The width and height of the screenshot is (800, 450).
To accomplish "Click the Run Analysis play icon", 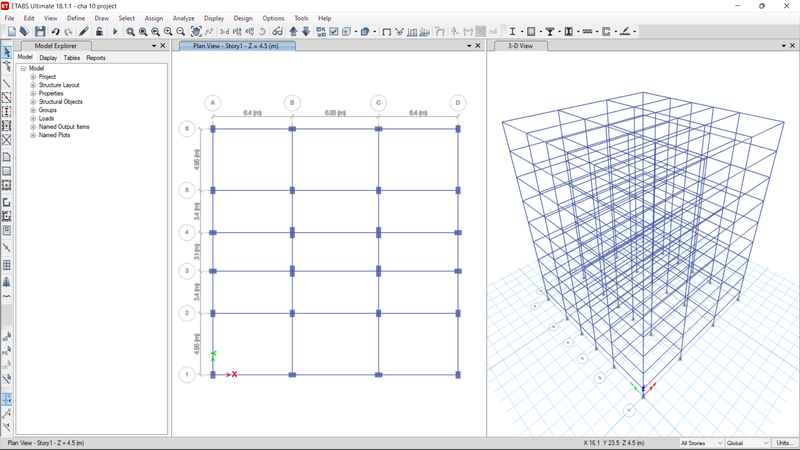I will (115, 32).
